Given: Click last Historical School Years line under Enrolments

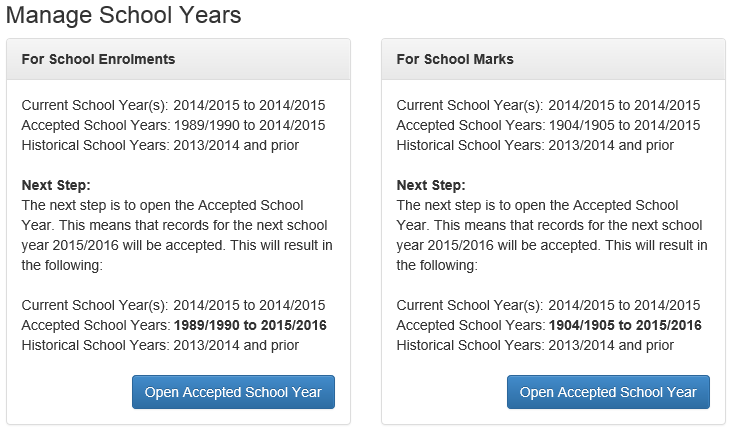Looking at the screenshot, I should [x=160, y=345].
